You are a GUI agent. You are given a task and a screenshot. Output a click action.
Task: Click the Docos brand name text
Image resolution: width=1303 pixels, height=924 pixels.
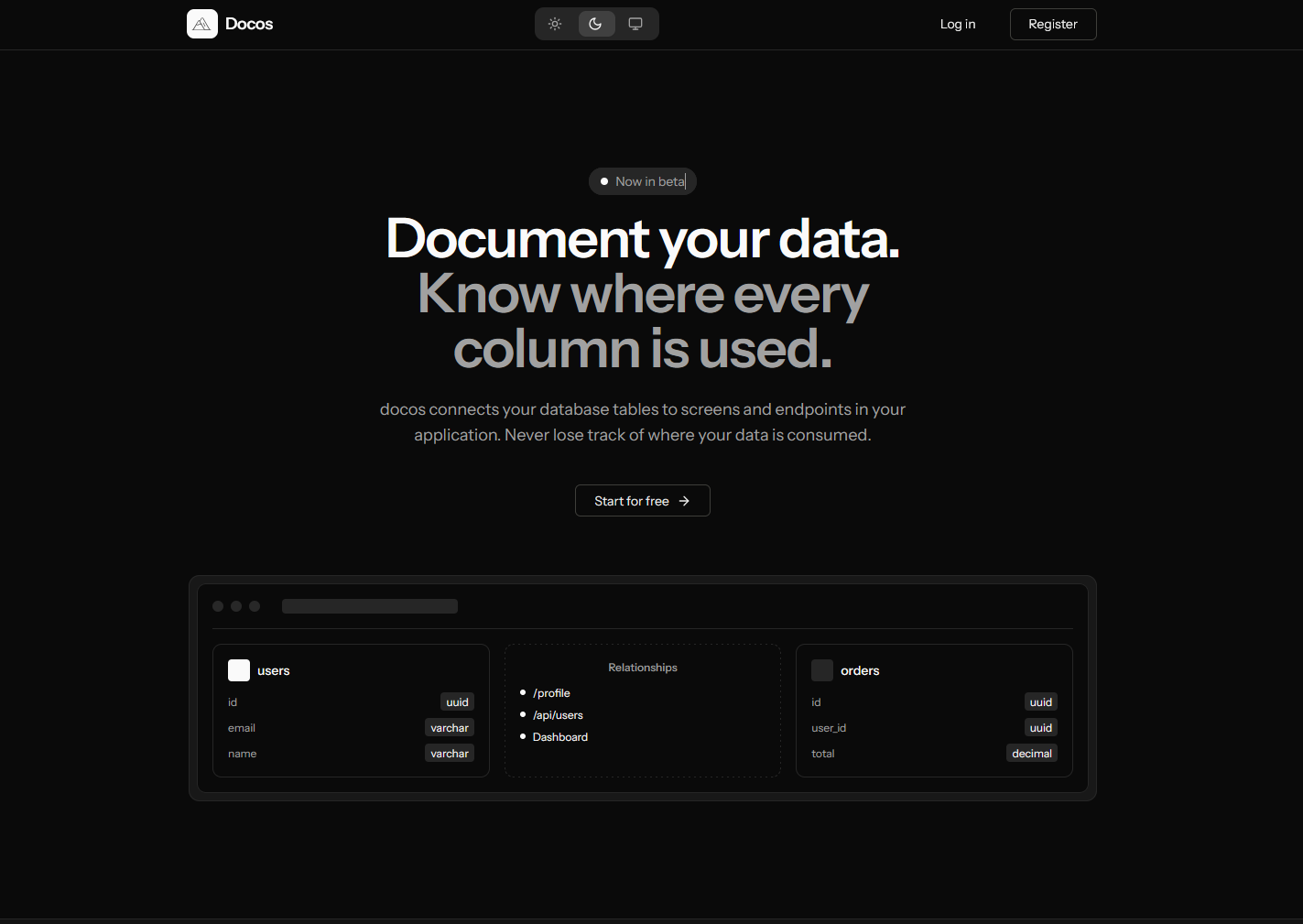click(249, 24)
